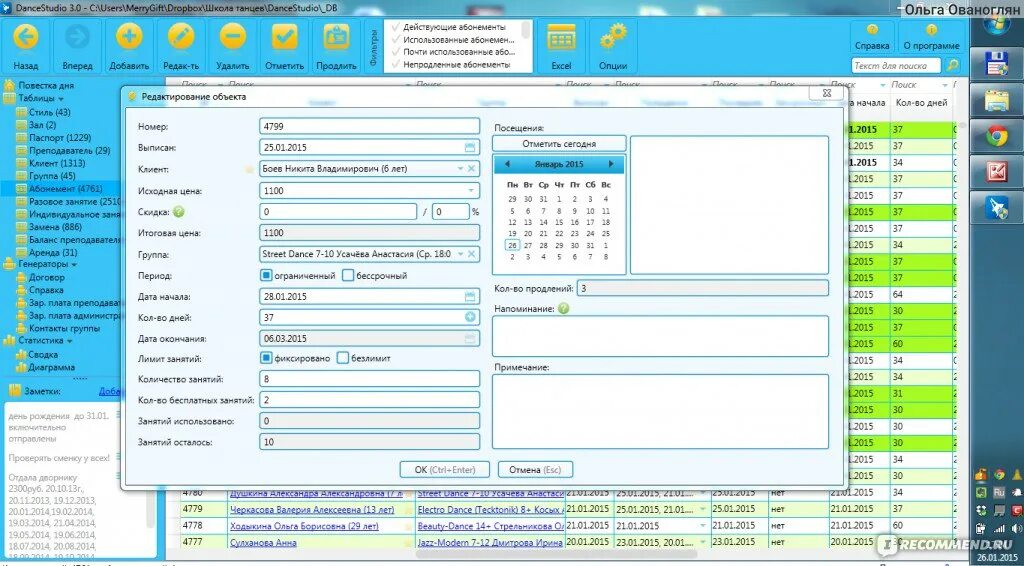Collapse the Генераторы tree section
The height and width of the screenshot is (566, 1024).
click(74, 265)
